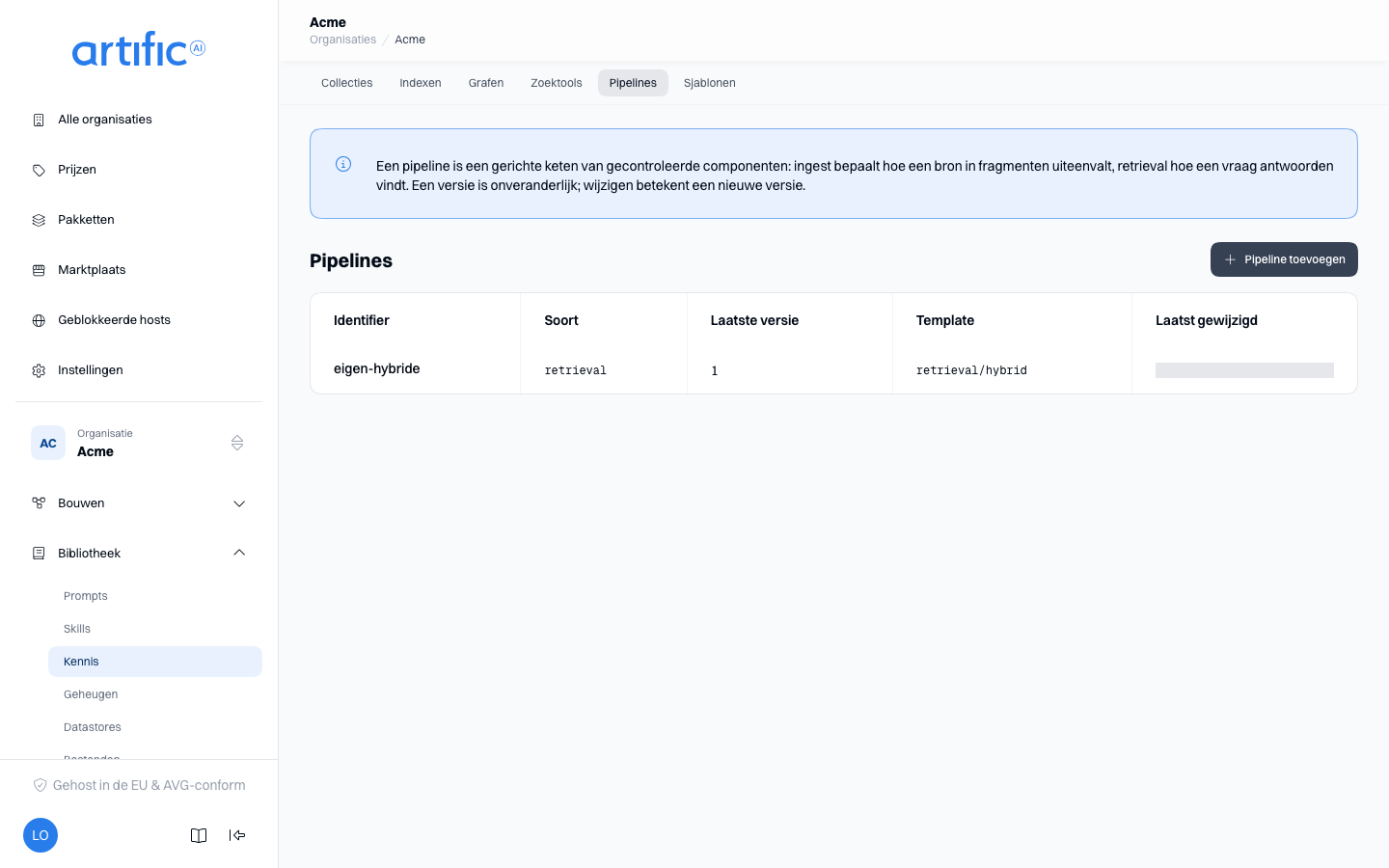The image size is (1389, 868).
Task: Click the Soort value retrieval
Action: pyautogui.click(x=576, y=370)
